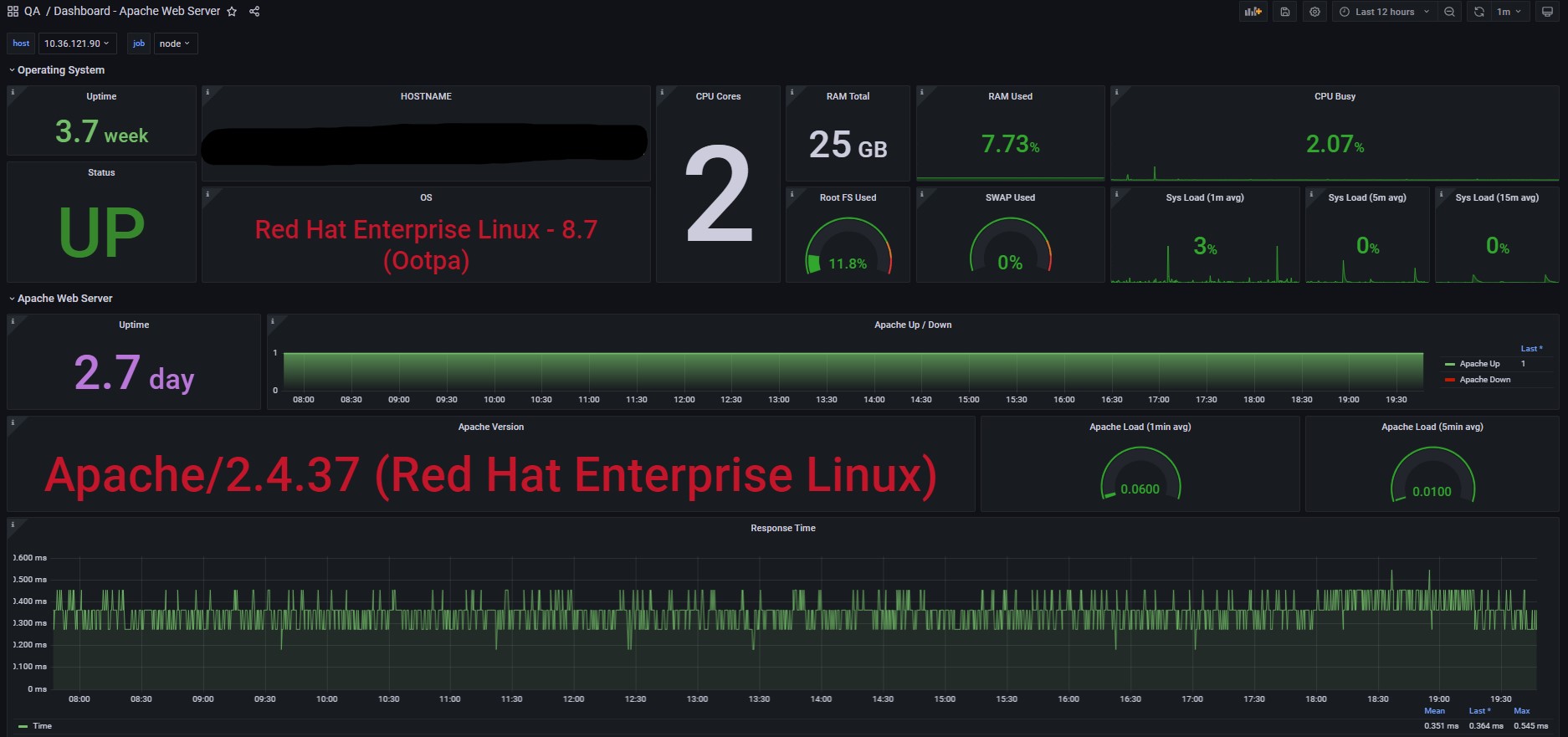This screenshot has height=737, width=1568.
Task: Refresh the dashboard now
Action: [x=1479, y=12]
